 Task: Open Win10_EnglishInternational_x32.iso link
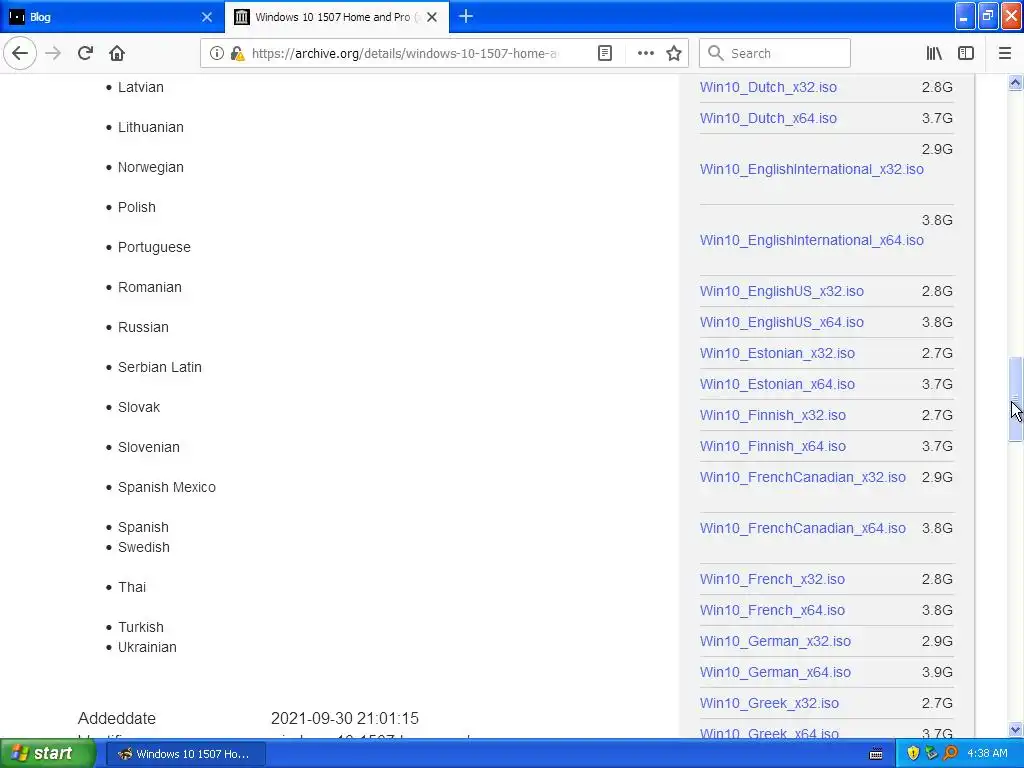[x=812, y=169]
